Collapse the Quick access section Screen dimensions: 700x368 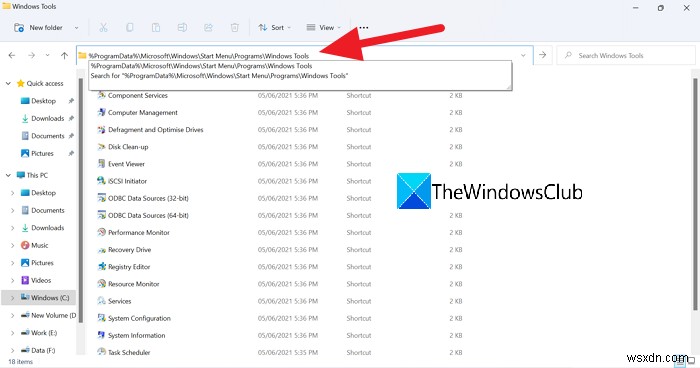tap(8, 84)
